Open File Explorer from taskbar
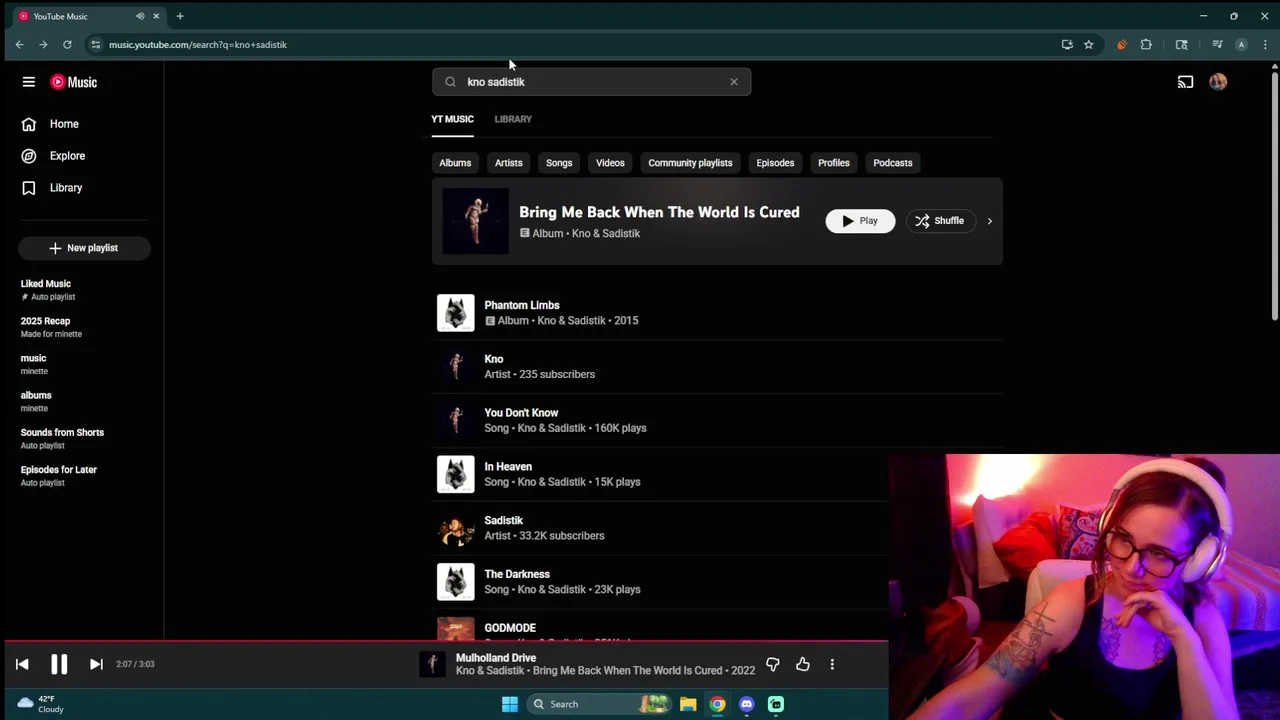 (x=688, y=704)
